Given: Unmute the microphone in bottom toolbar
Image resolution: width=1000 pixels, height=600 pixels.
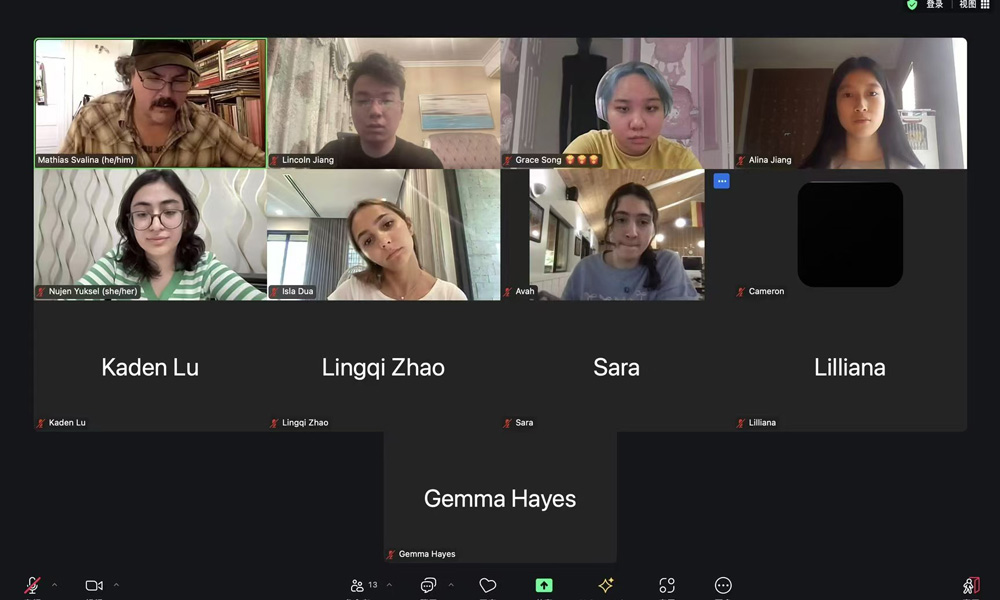Looking at the screenshot, I should [33, 585].
